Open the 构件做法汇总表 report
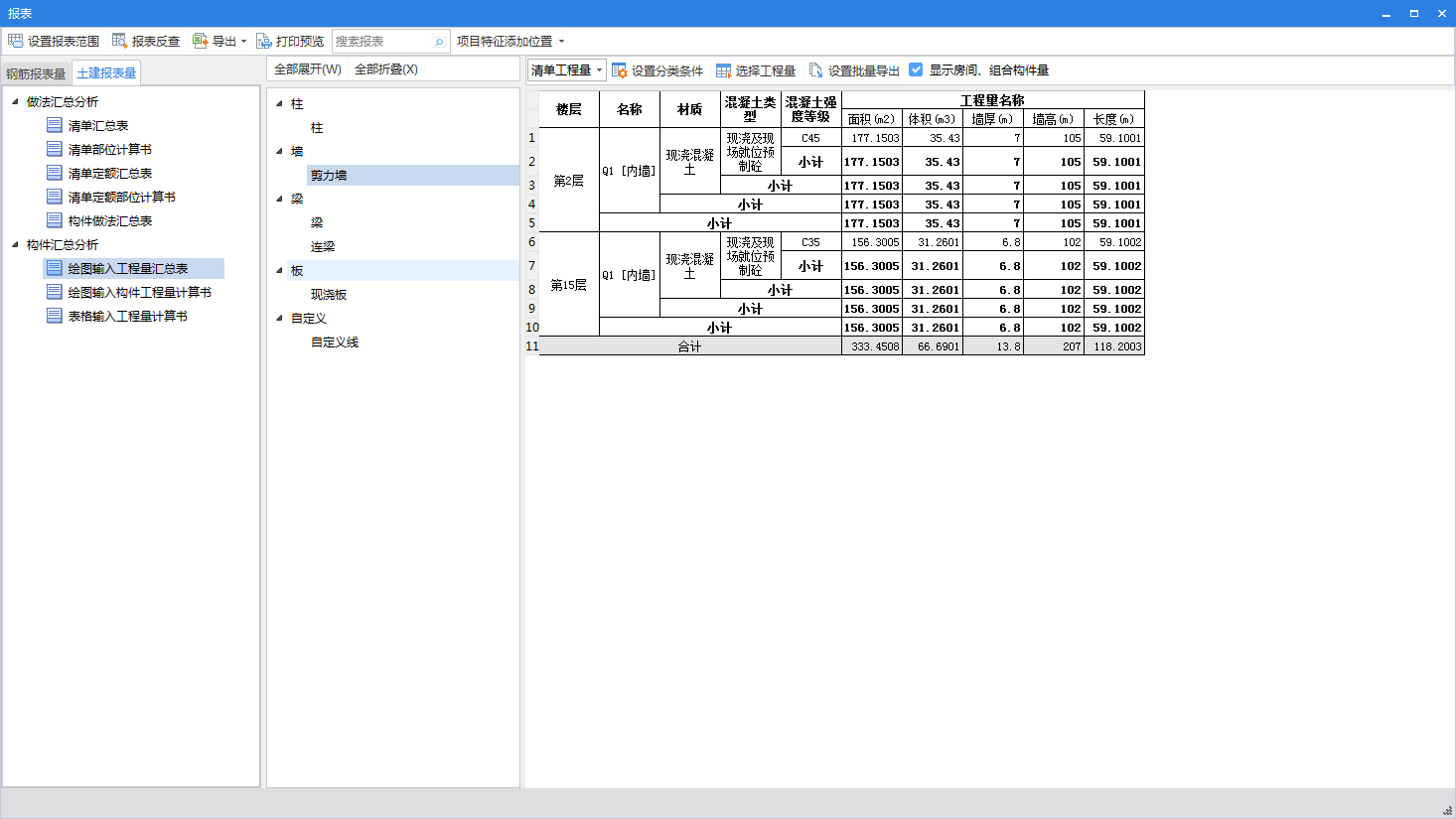 coord(110,220)
